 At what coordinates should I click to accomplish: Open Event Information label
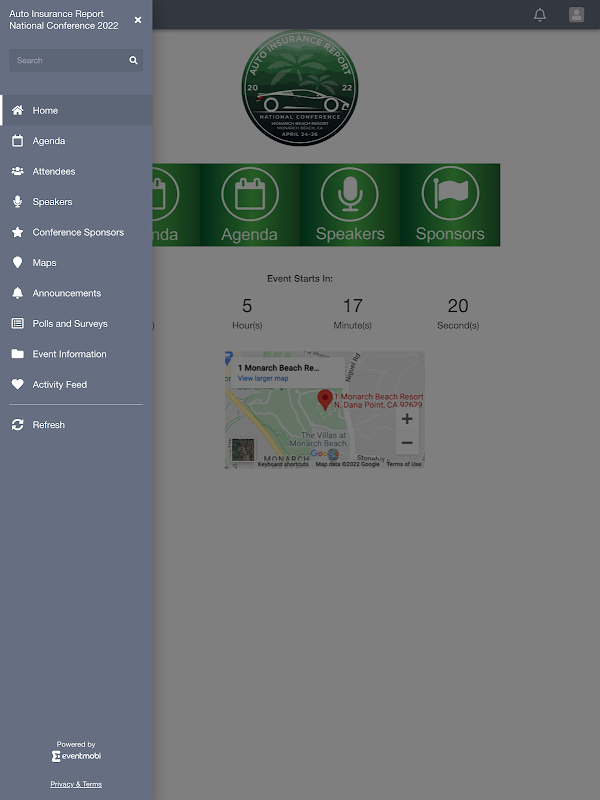point(70,354)
